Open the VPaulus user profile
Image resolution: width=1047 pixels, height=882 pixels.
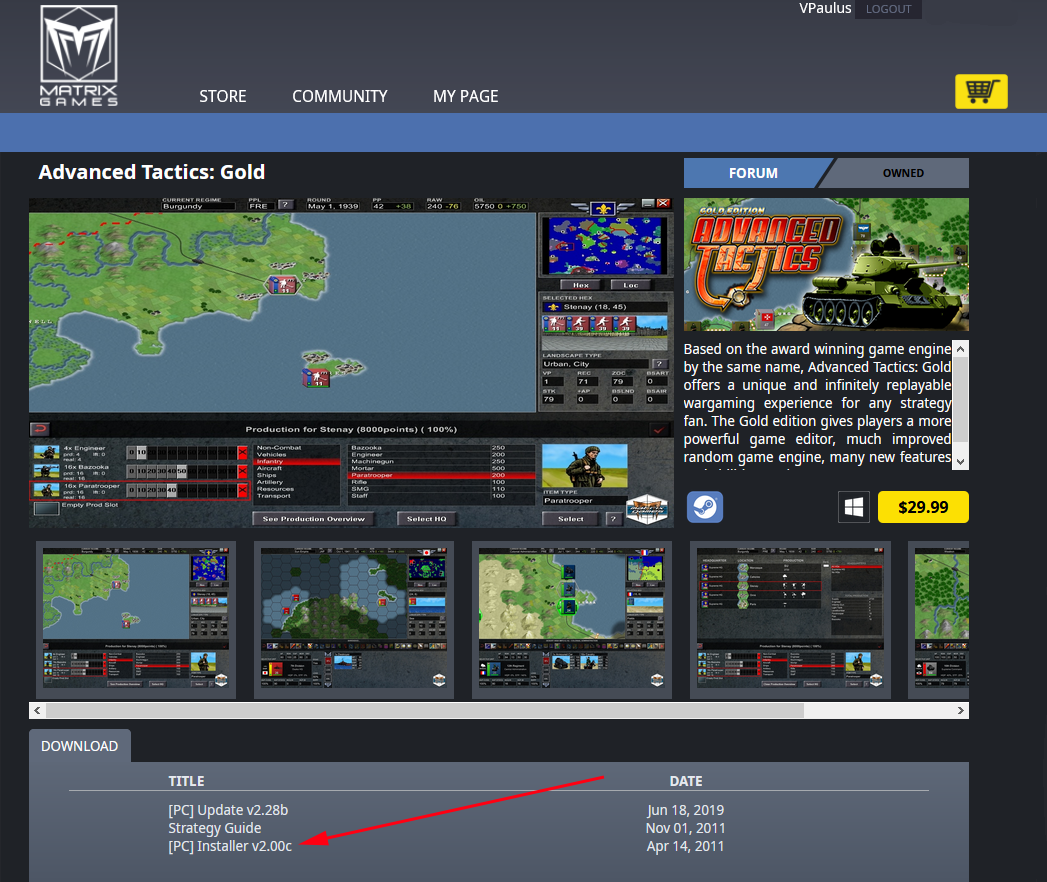tap(825, 9)
